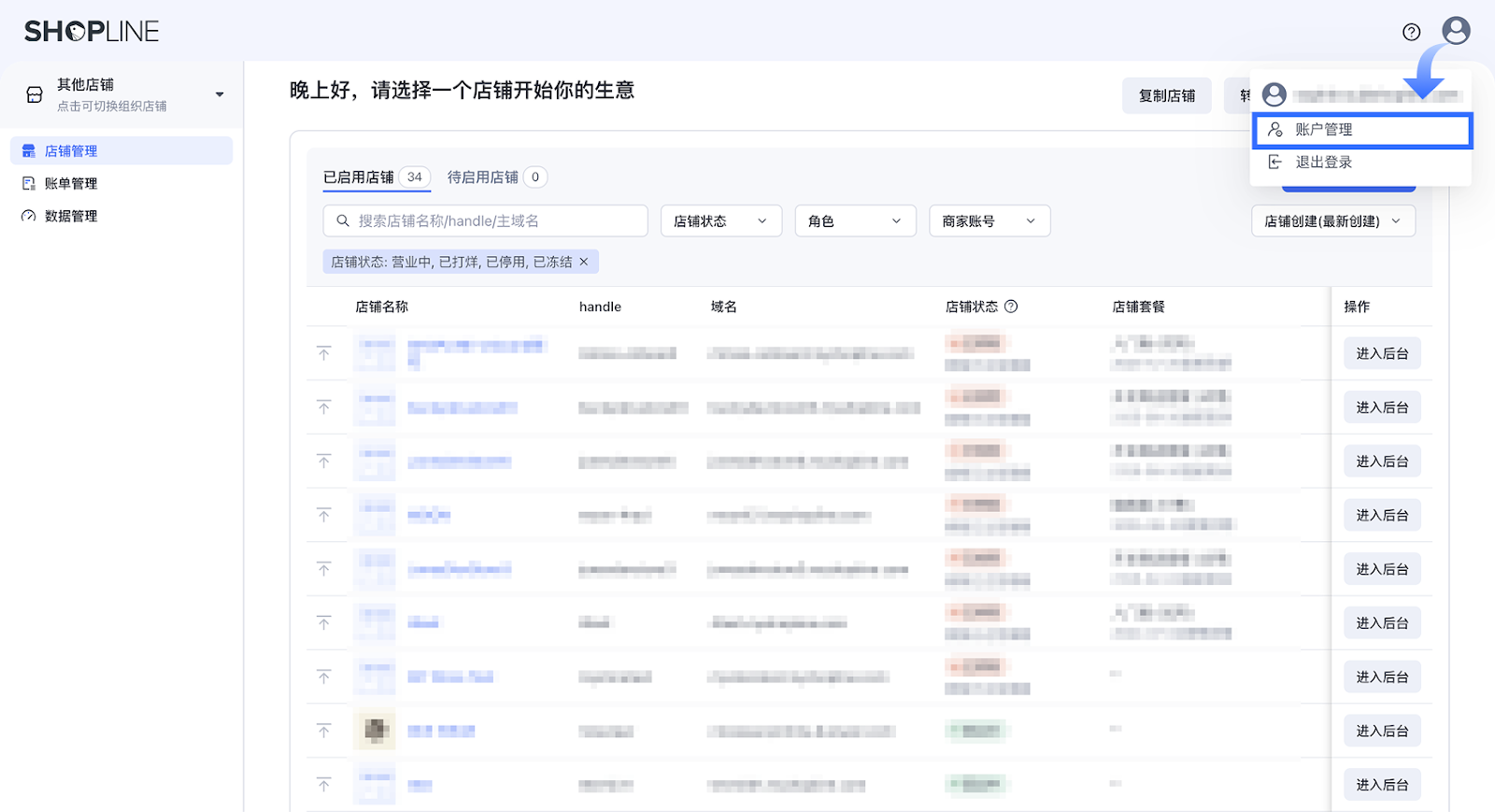The image size is (1495, 812).
Task: Click the store status info icon
Action: pyautogui.click(x=1011, y=306)
